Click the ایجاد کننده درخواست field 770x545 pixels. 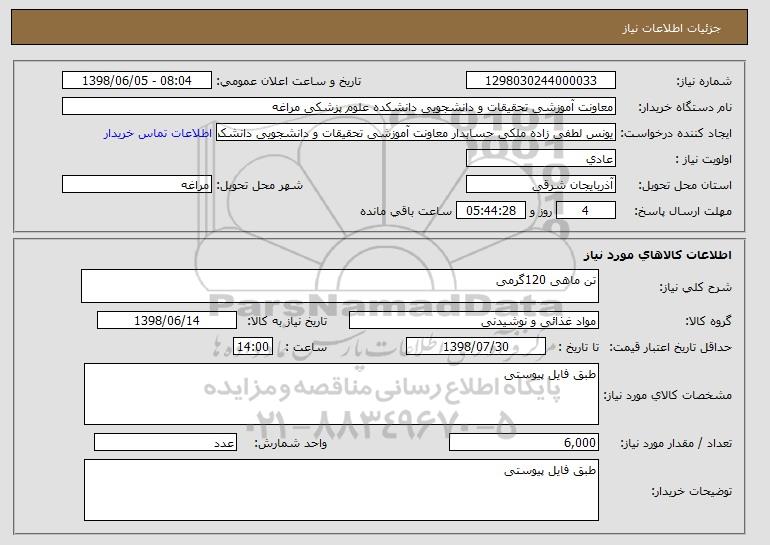[x=416, y=133]
